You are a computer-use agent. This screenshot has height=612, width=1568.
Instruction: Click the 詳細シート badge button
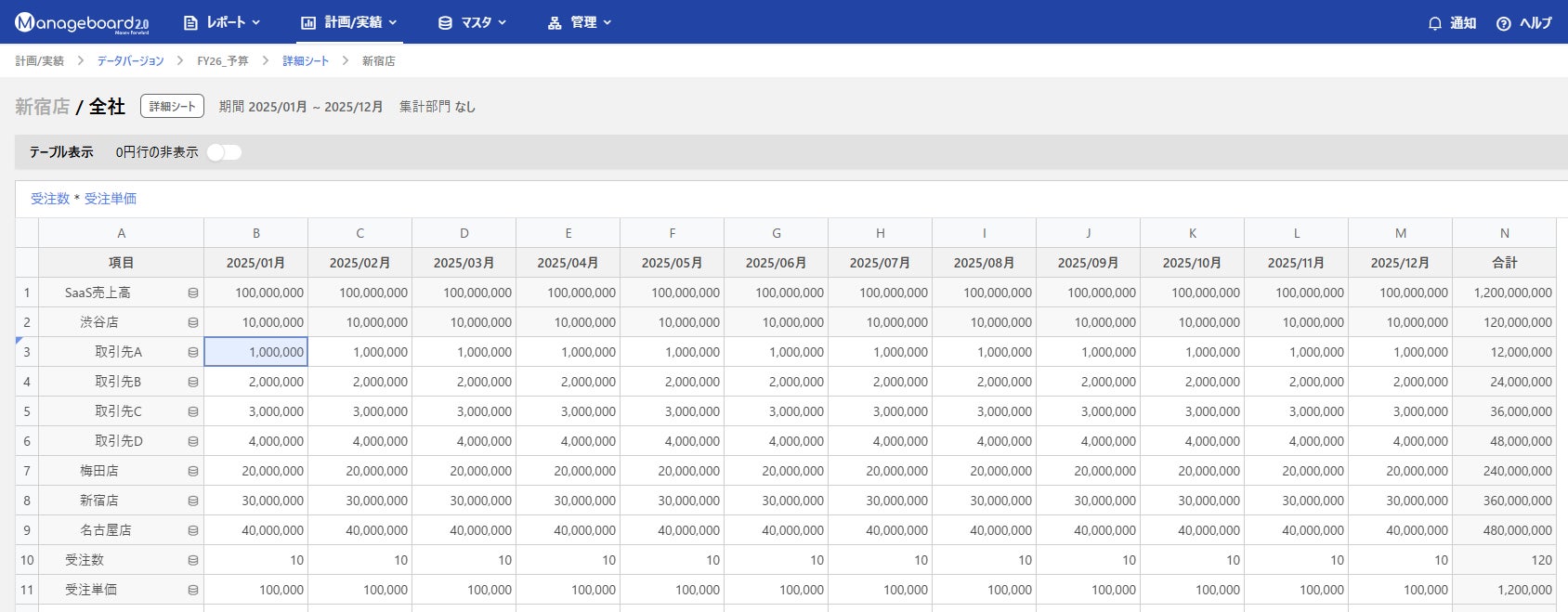point(172,107)
